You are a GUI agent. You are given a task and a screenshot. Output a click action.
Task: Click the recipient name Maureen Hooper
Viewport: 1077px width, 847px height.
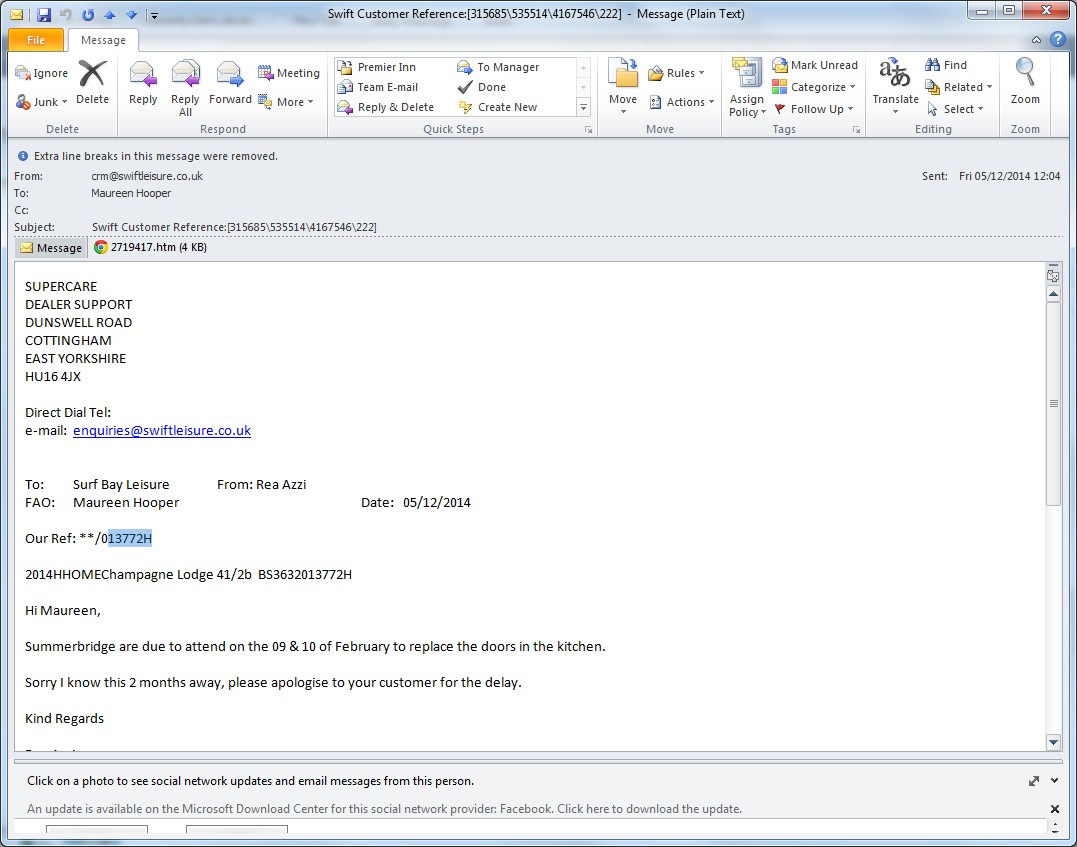[131, 193]
